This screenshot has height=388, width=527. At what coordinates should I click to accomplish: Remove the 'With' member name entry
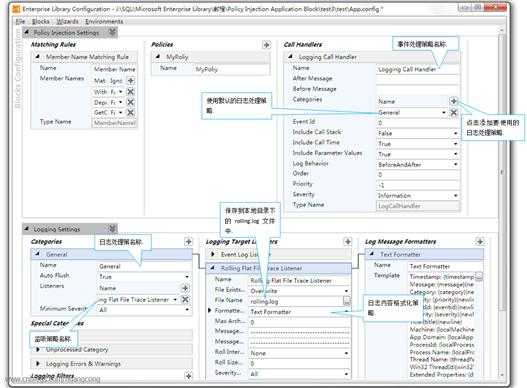tap(131, 91)
